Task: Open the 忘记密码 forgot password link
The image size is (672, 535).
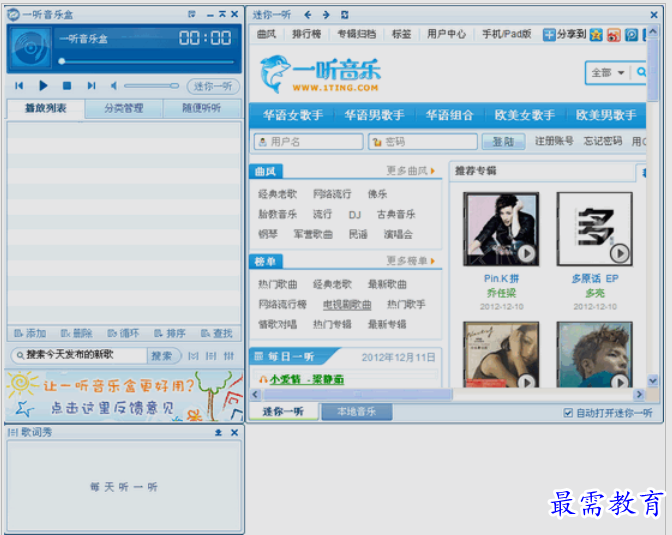Action: point(603,141)
